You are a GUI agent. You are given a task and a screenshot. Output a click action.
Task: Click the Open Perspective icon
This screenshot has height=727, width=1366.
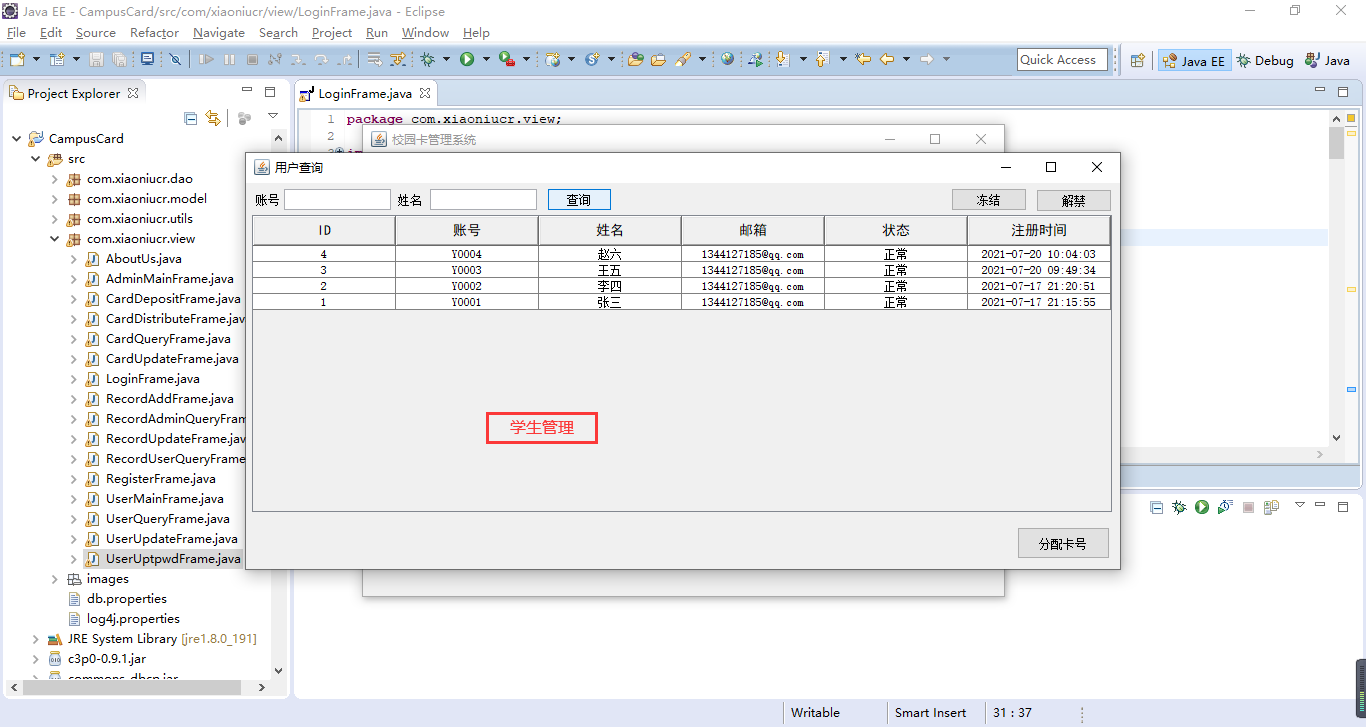click(x=1137, y=61)
